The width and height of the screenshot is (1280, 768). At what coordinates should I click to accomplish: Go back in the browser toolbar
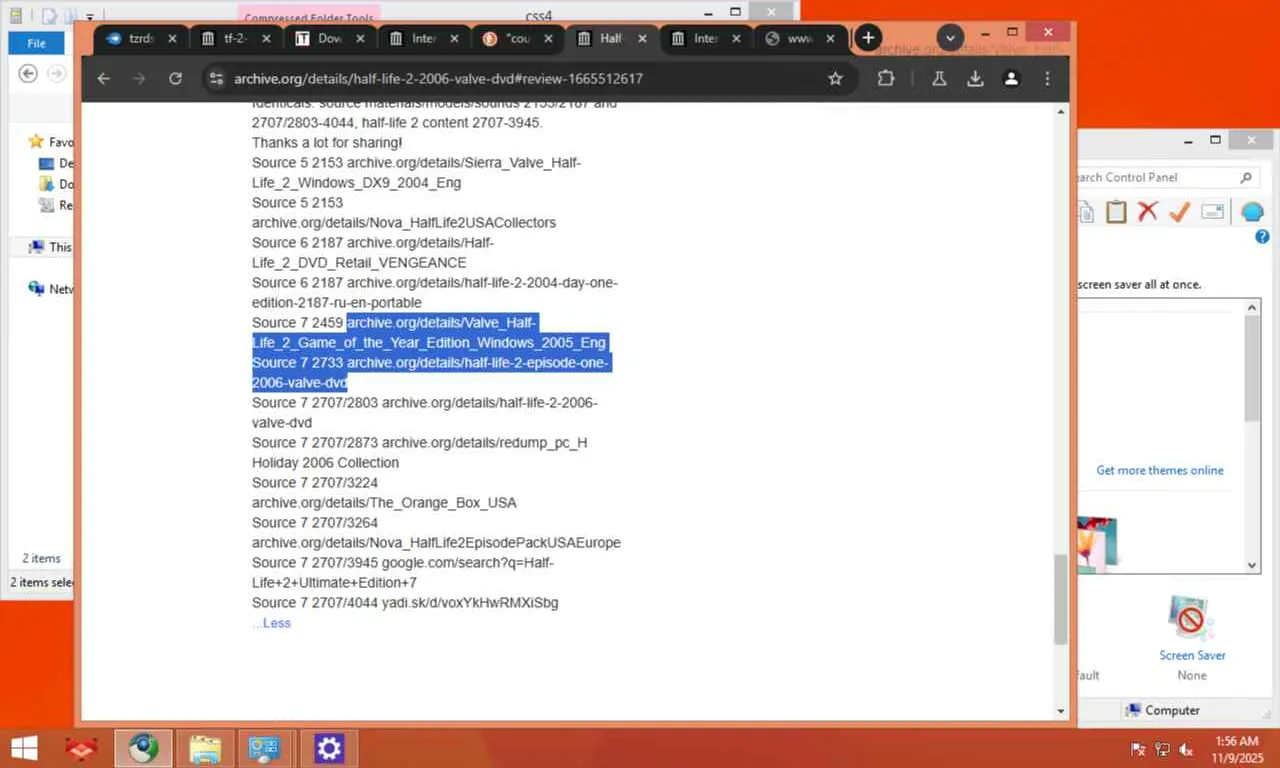click(x=104, y=79)
